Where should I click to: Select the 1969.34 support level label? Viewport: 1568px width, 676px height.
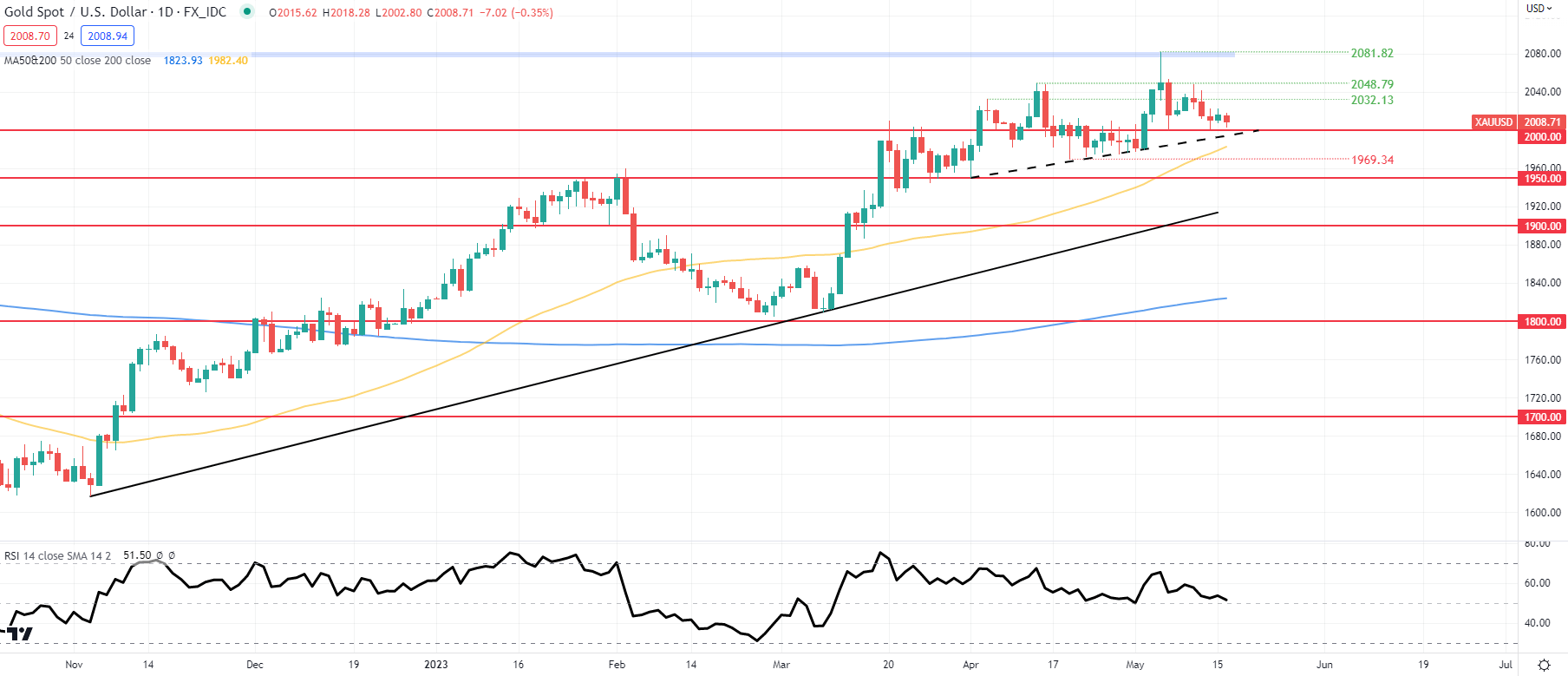(1372, 160)
